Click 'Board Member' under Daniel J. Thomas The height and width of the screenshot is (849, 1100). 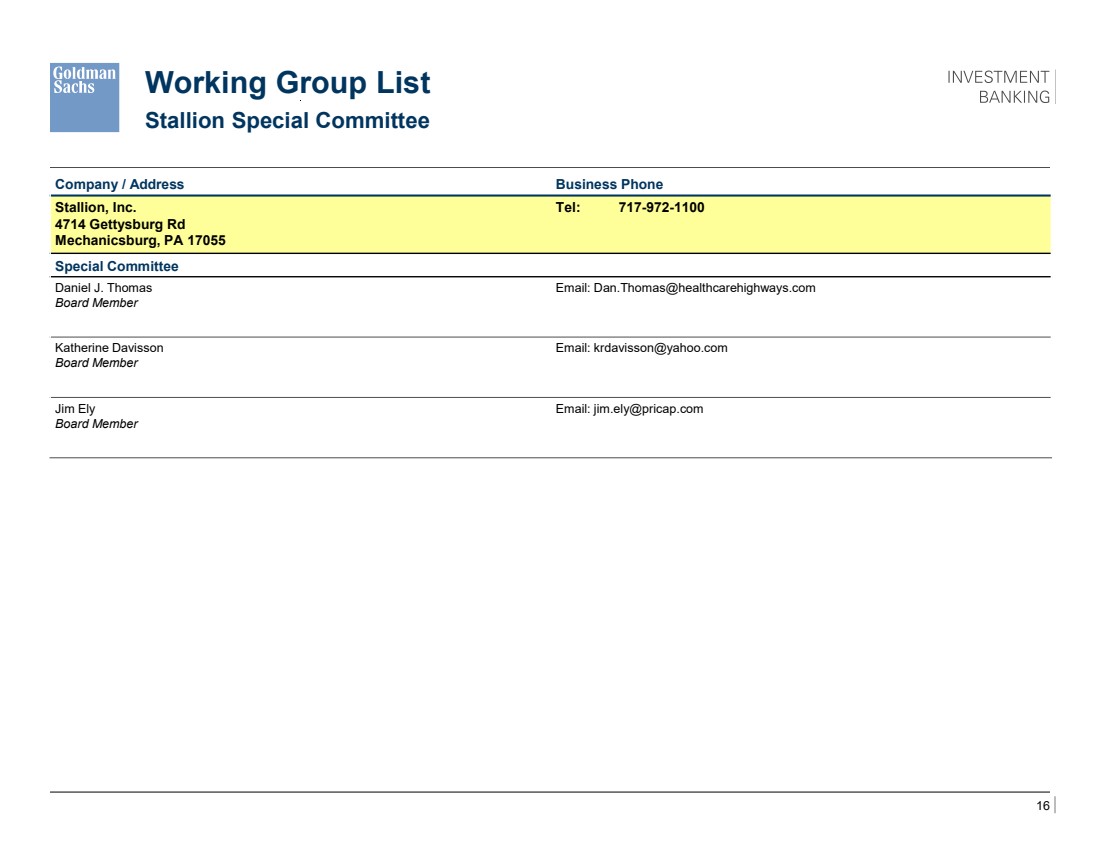[96, 303]
